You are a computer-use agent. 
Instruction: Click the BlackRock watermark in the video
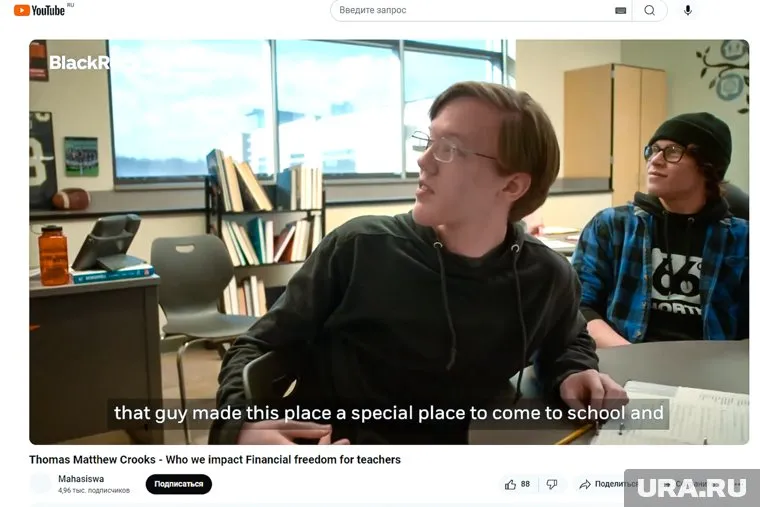click(79, 63)
